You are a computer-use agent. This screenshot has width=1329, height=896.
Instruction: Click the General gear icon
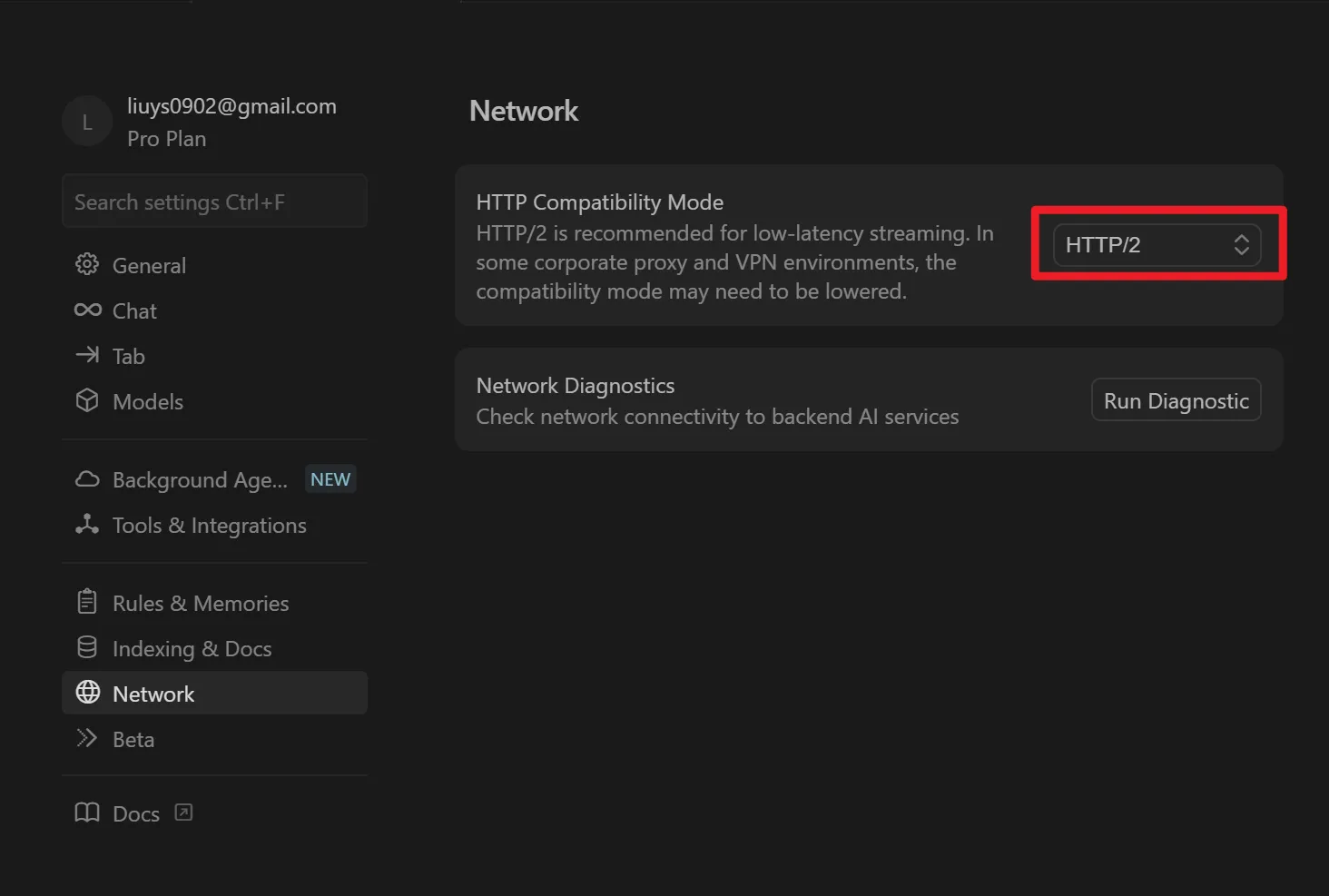pyautogui.click(x=87, y=264)
